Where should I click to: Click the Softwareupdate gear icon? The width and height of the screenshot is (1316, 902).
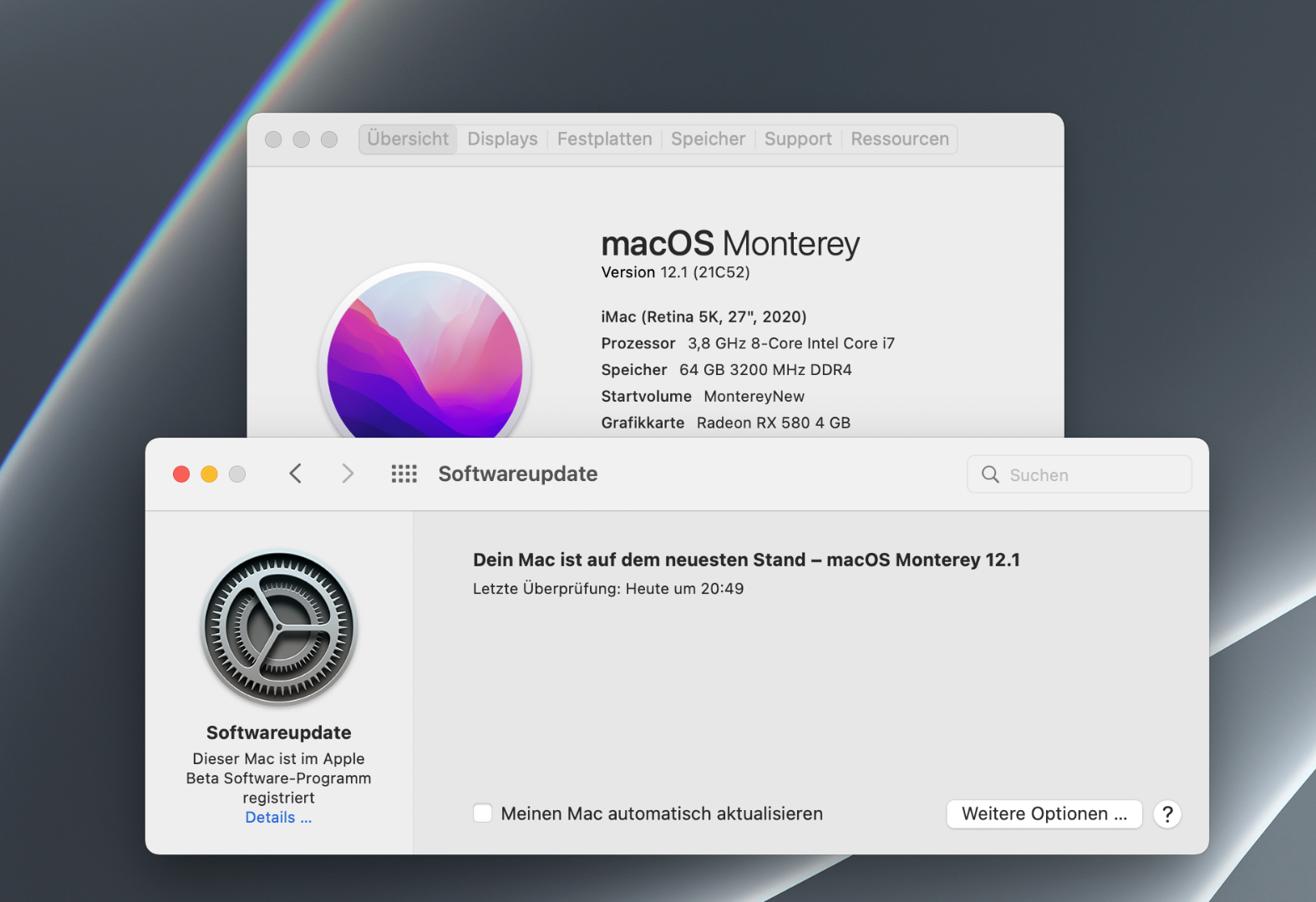pos(279,627)
